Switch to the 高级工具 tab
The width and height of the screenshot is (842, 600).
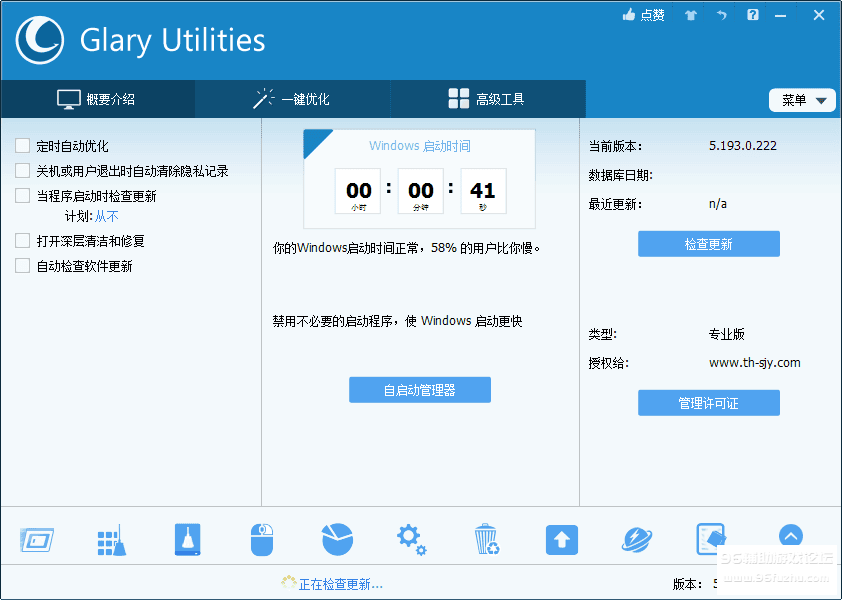(x=487, y=99)
